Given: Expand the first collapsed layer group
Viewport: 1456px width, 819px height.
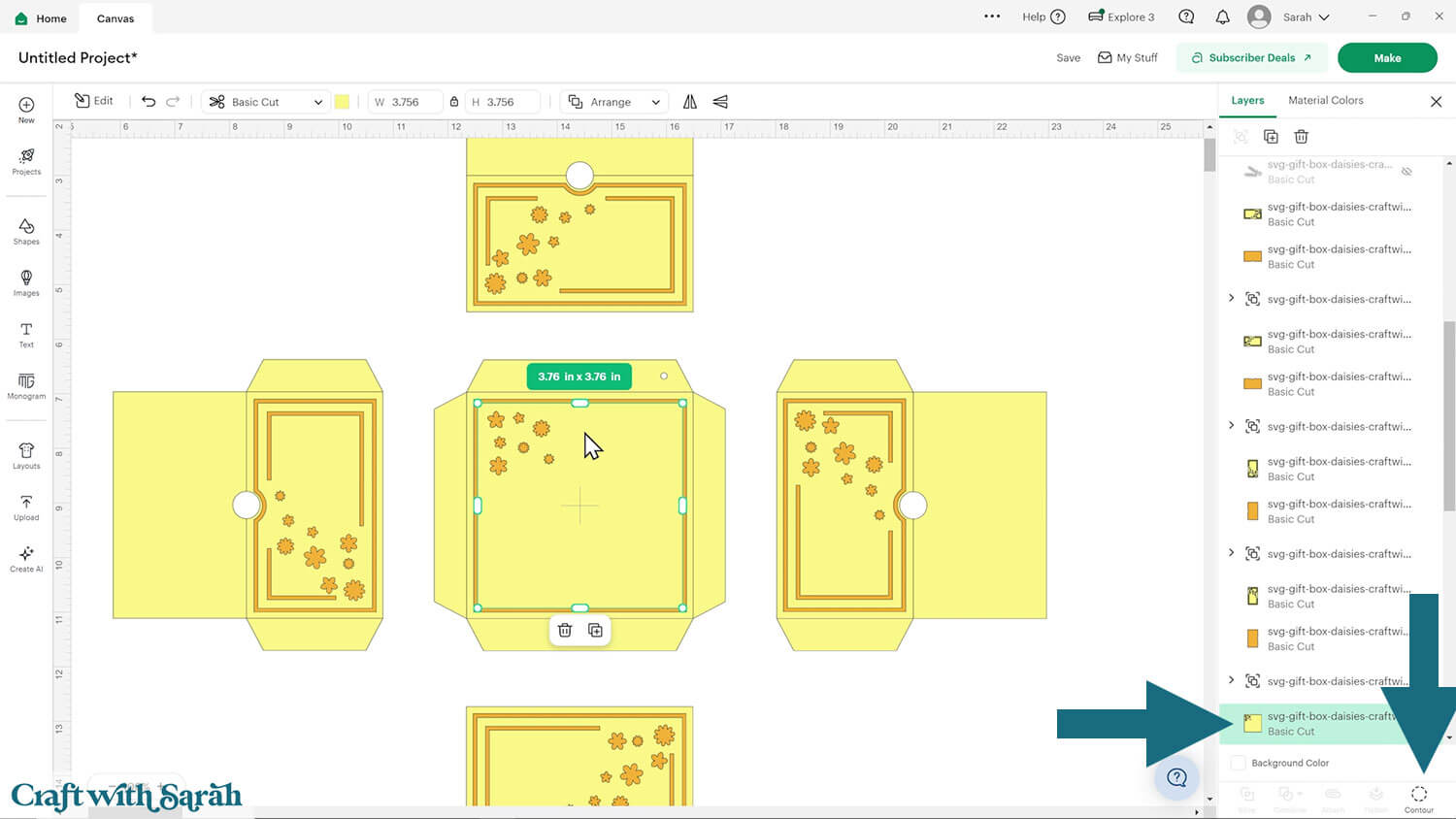Looking at the screenshot, I should click(x=1232, y=299).
